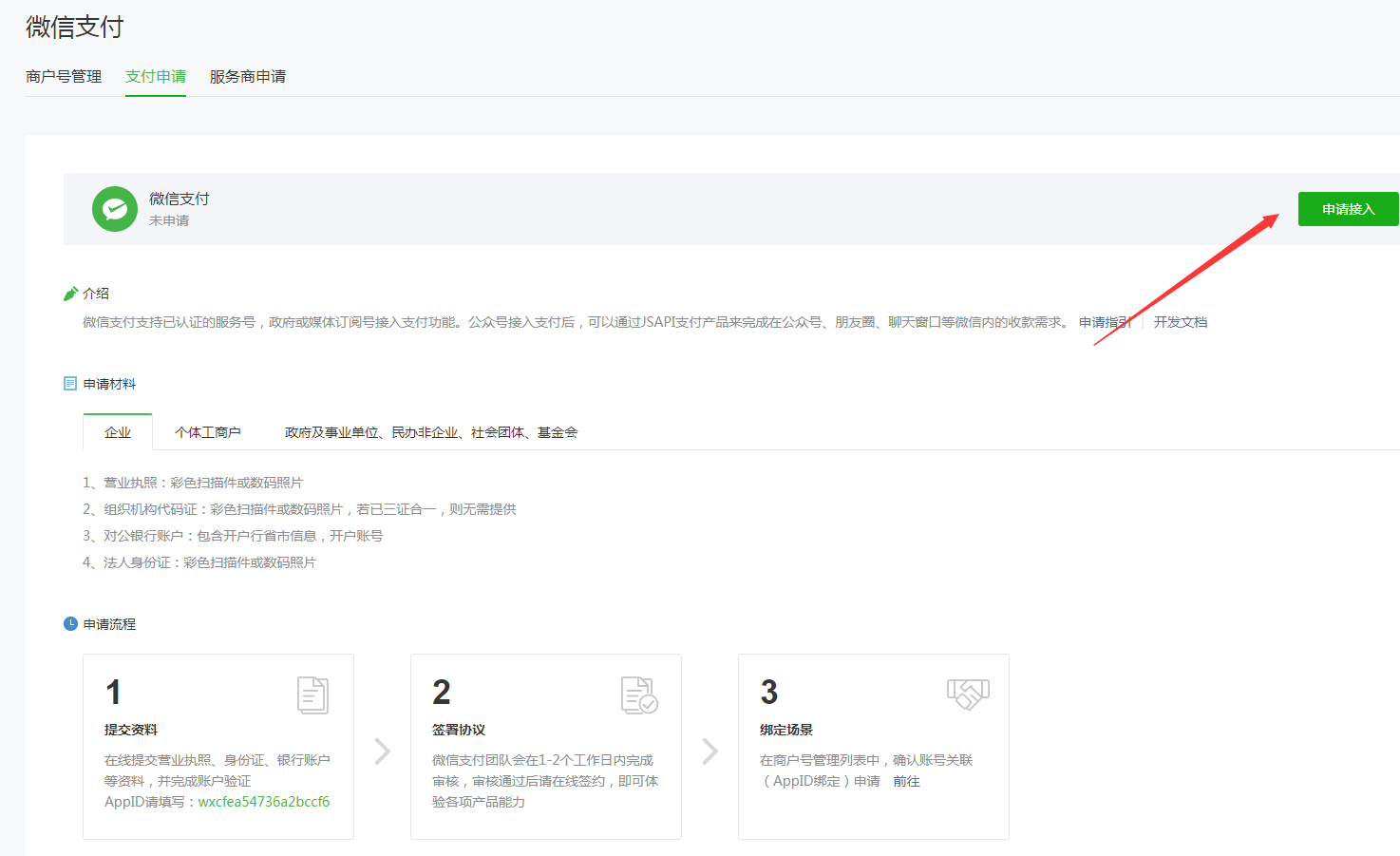This screenshot has width=1400, height=856.
Task: Open the 服务商申请 tab
Action: (248, 76)
